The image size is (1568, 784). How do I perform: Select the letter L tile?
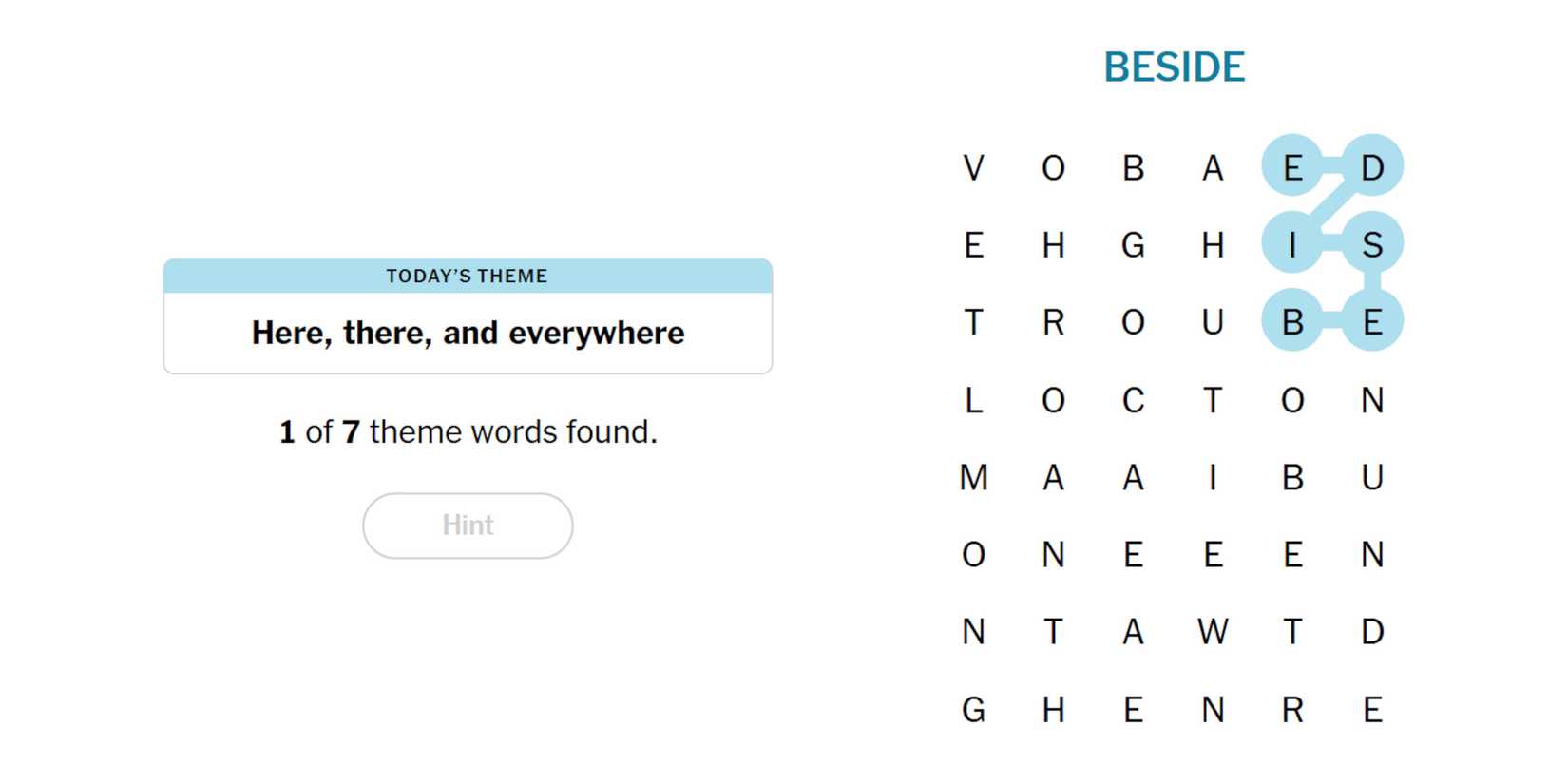coord(973,400)
